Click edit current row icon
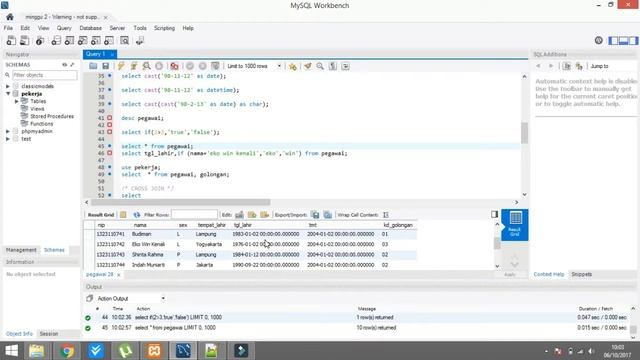Image resolution: width=640 pixels, height=360 pixels. tap(239, 215)
